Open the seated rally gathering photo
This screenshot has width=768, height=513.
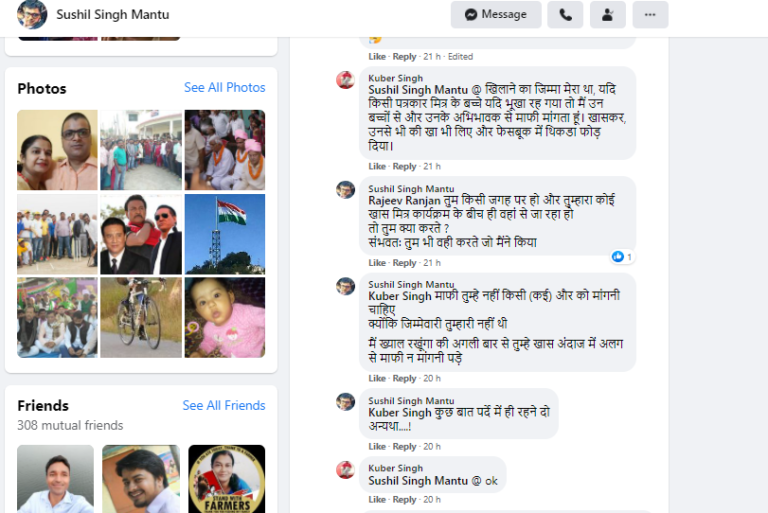point(57,318)
